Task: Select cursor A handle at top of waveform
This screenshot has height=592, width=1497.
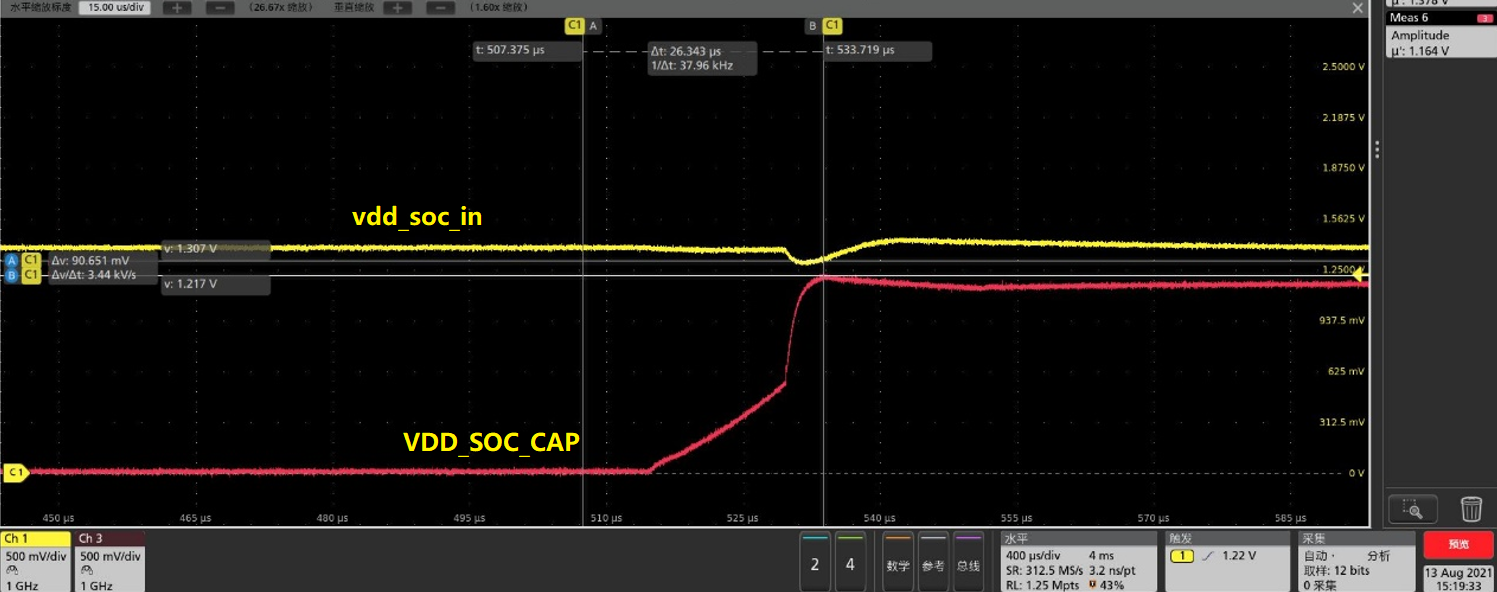Action: pos(593,25)
